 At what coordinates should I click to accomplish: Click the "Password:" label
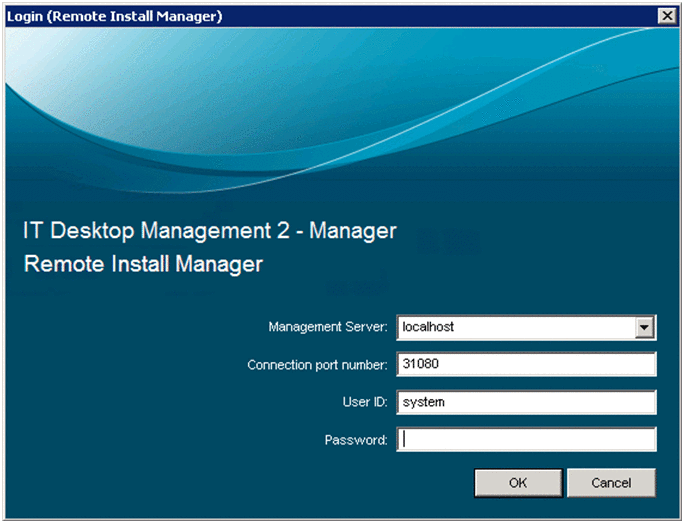coord(355,440)
